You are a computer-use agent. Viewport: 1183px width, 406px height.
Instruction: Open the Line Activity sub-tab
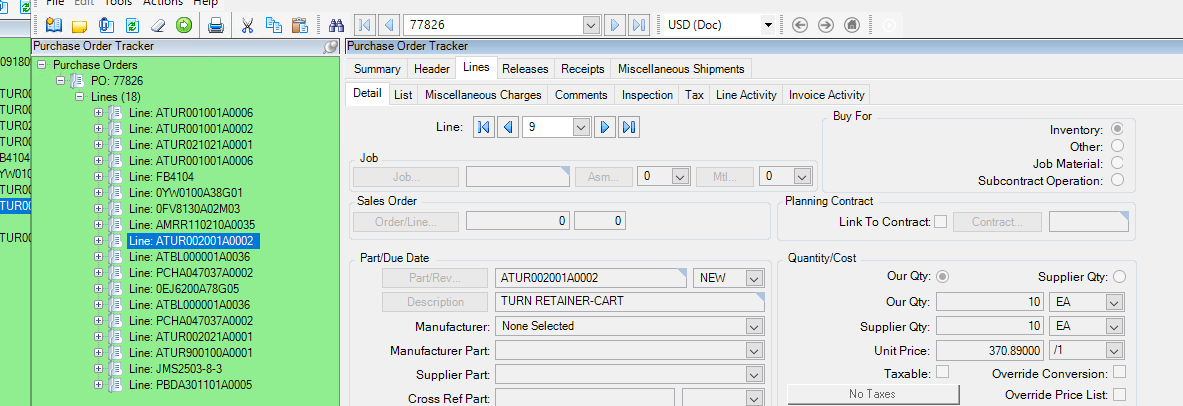tap(746, 95)
